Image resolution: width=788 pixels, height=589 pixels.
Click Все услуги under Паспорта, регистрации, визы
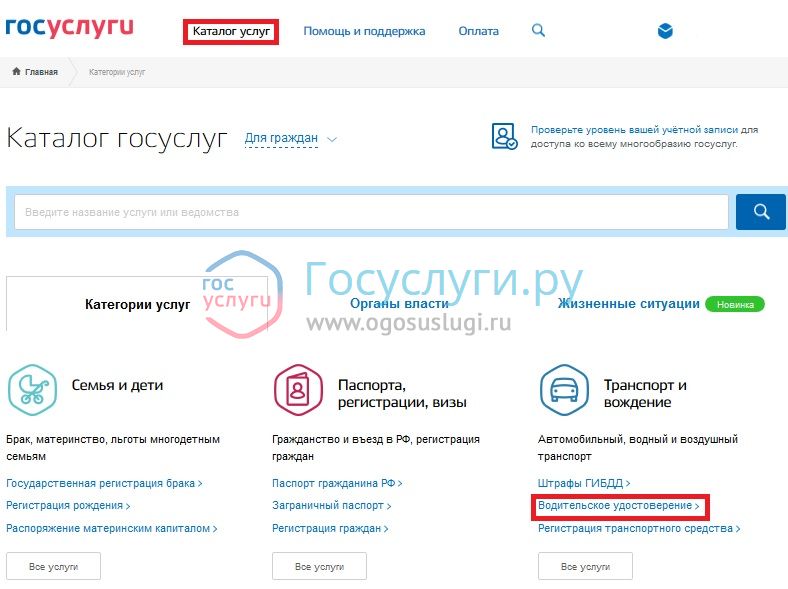[319, 566]
